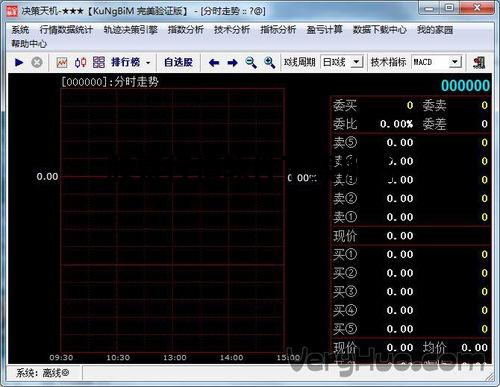Maximize the 决策天机 window

[x=450, y=8]
